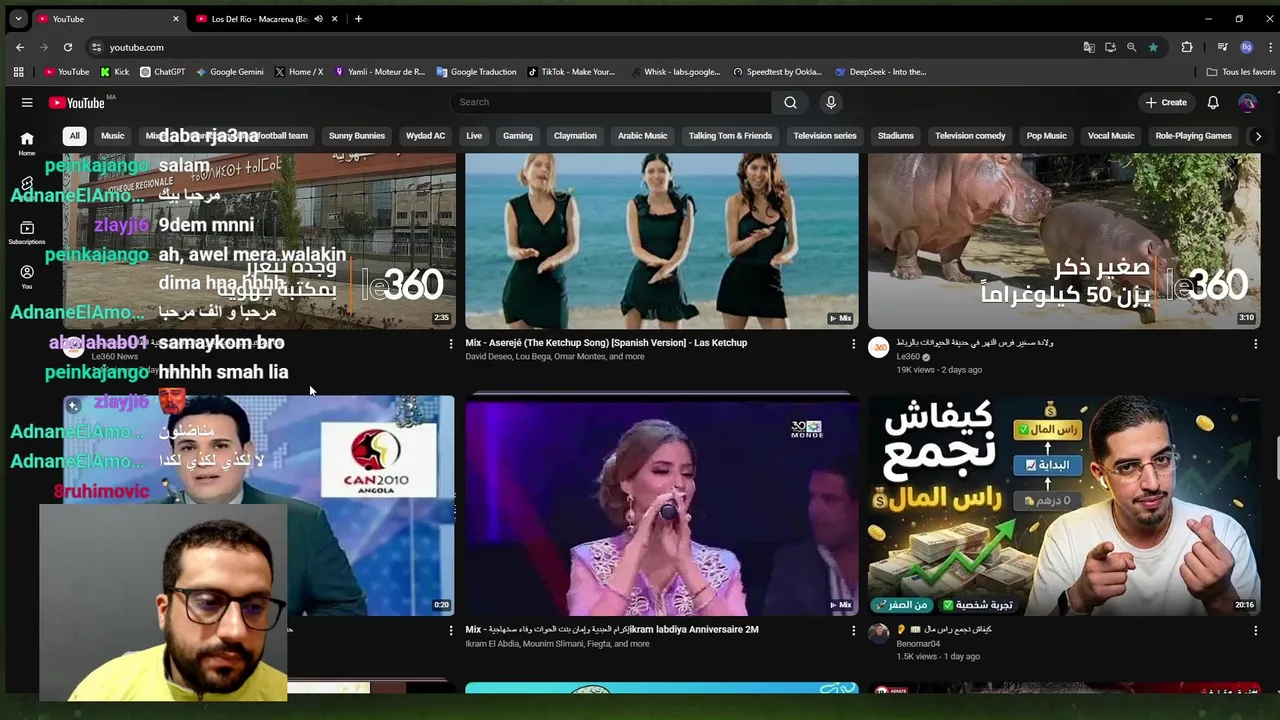
Task: Click the search magnifier button
Action: point(790,102)
